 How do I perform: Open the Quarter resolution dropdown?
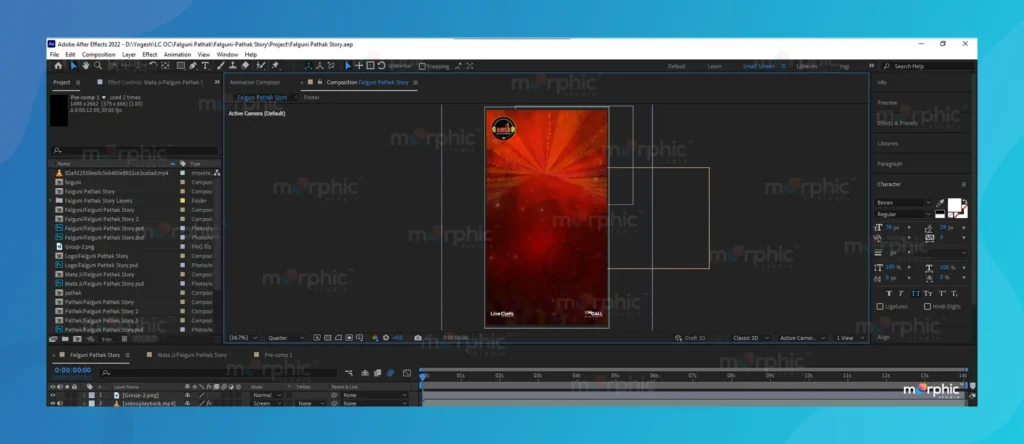(286, 338)
